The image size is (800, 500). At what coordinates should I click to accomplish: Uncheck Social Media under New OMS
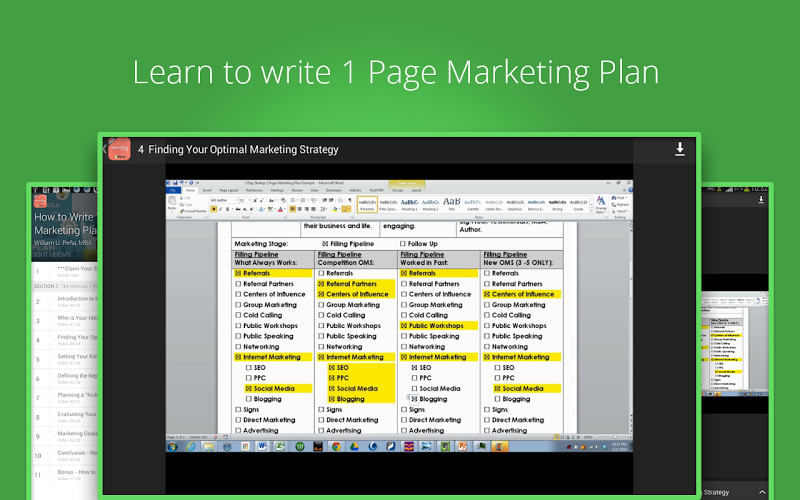[497, 389]
